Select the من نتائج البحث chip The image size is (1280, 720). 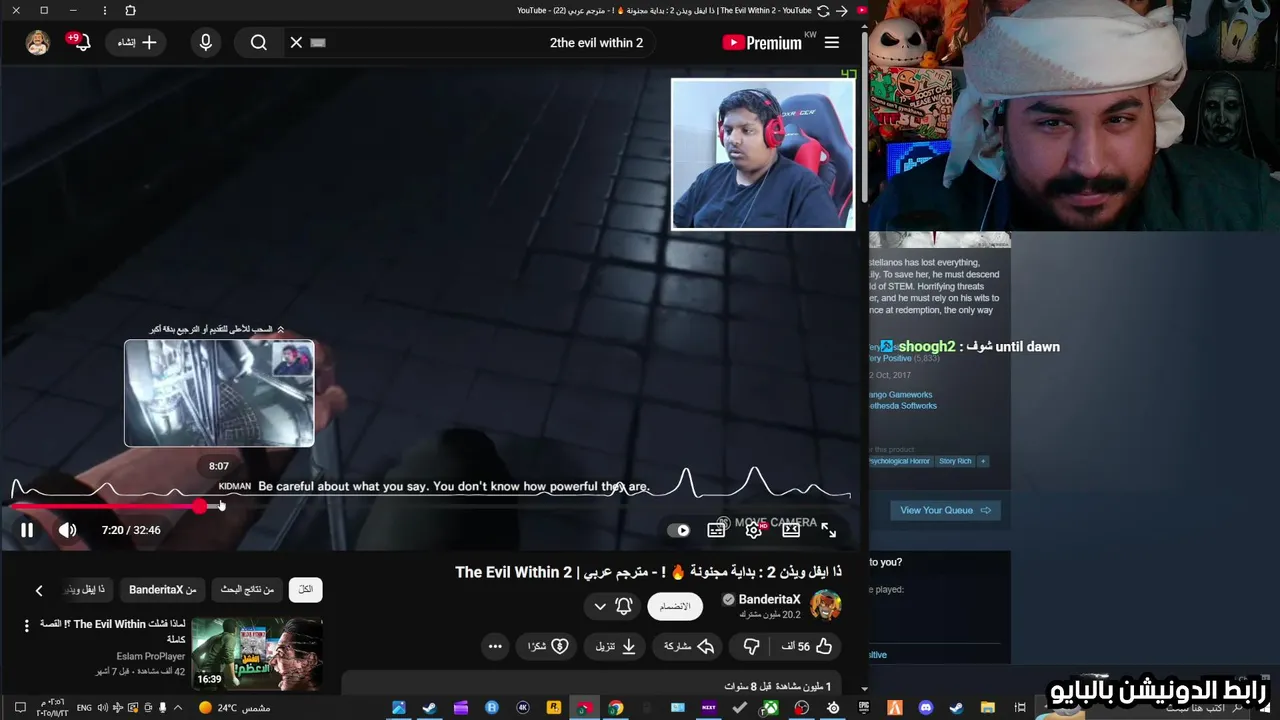tap(247, 590)
